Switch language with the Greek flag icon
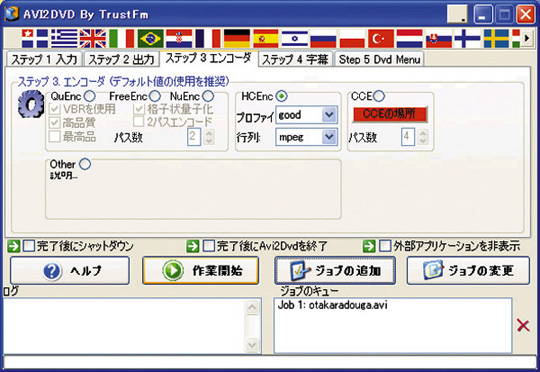This screenshot has width=540, height=372. [64, 38]
